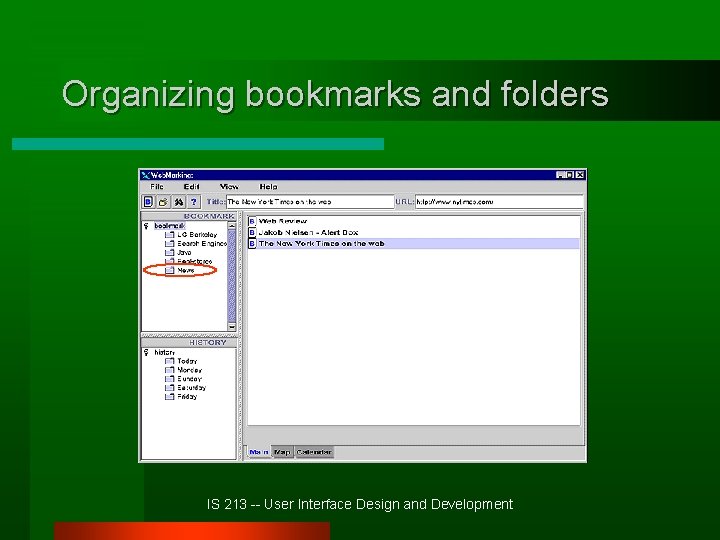720x540 pixels.
Task: Select the Java folder label
Action: (184, 253)
